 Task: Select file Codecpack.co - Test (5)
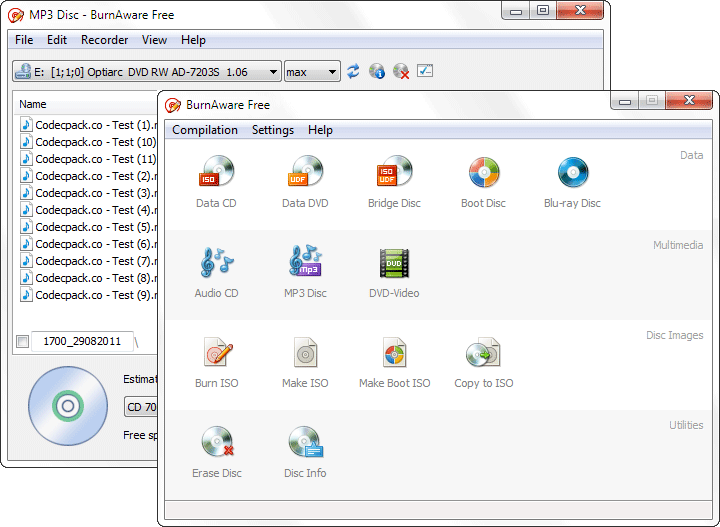(88, 227)
